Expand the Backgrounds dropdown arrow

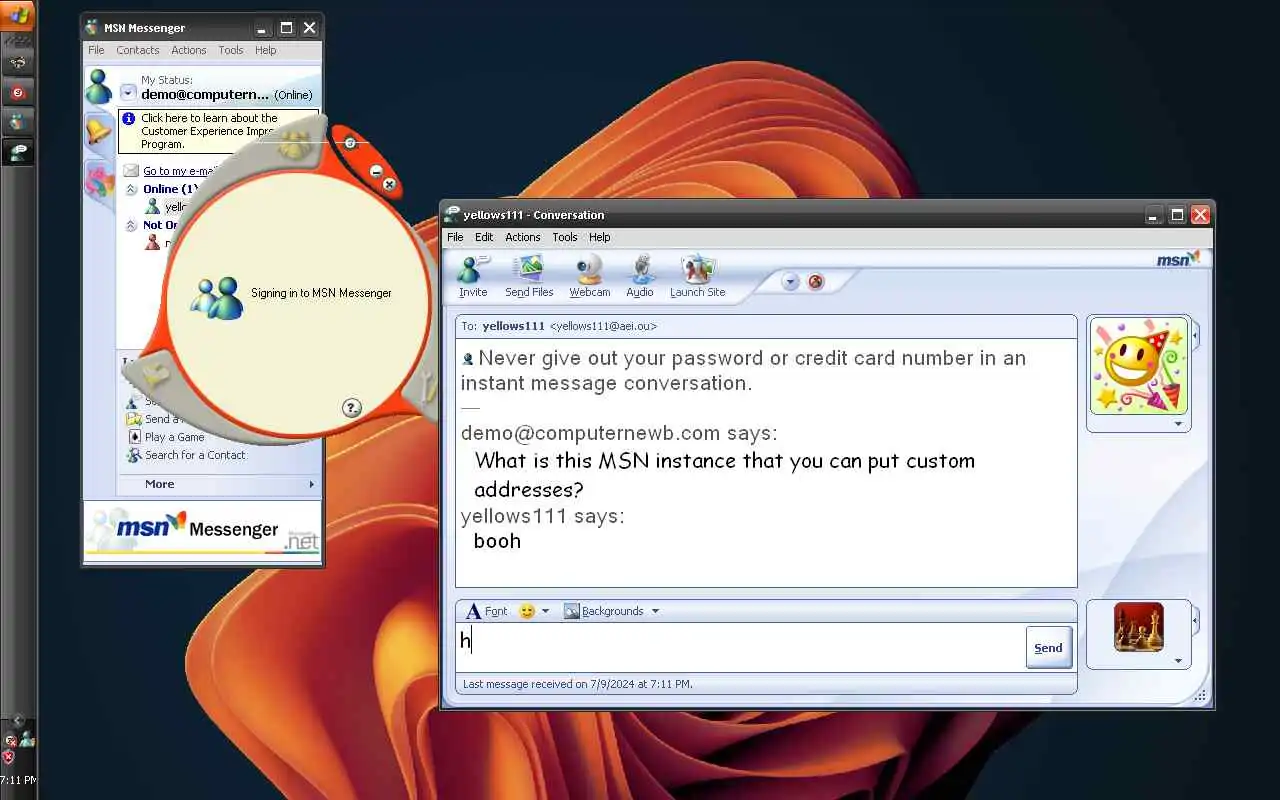tap(655, 611)
